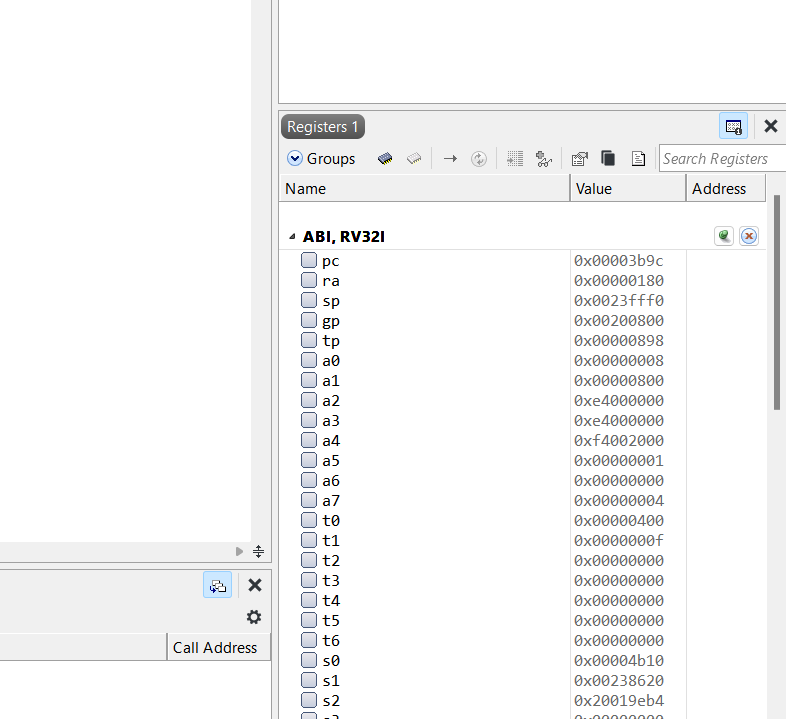Select the t2 register name
This screenshot has width=786, height=719.
tap(331, 561)
